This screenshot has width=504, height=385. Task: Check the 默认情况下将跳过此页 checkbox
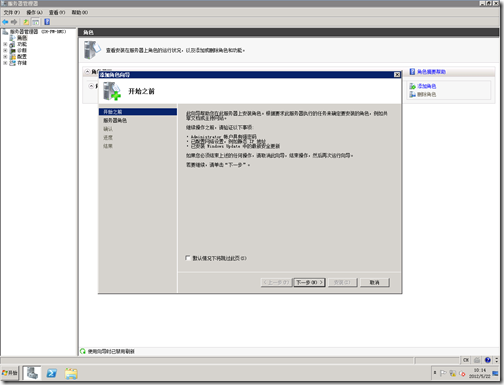point(188,258)
